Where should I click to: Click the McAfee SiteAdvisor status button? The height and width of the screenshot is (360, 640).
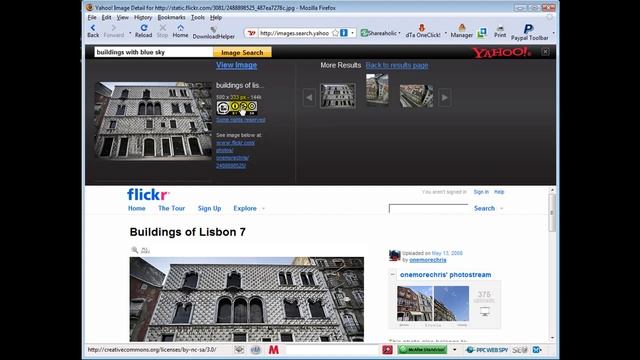click(x=422, y=350)
